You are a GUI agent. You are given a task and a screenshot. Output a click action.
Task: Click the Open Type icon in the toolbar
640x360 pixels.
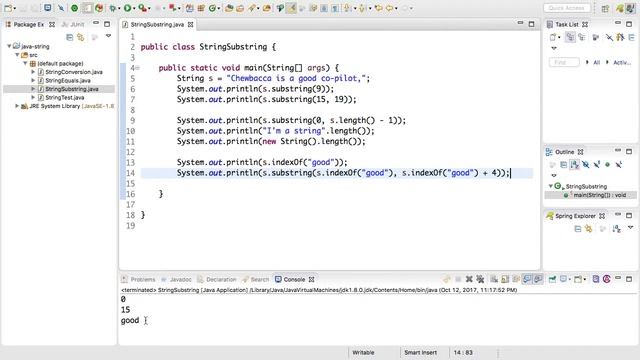[x=229, y=8]
